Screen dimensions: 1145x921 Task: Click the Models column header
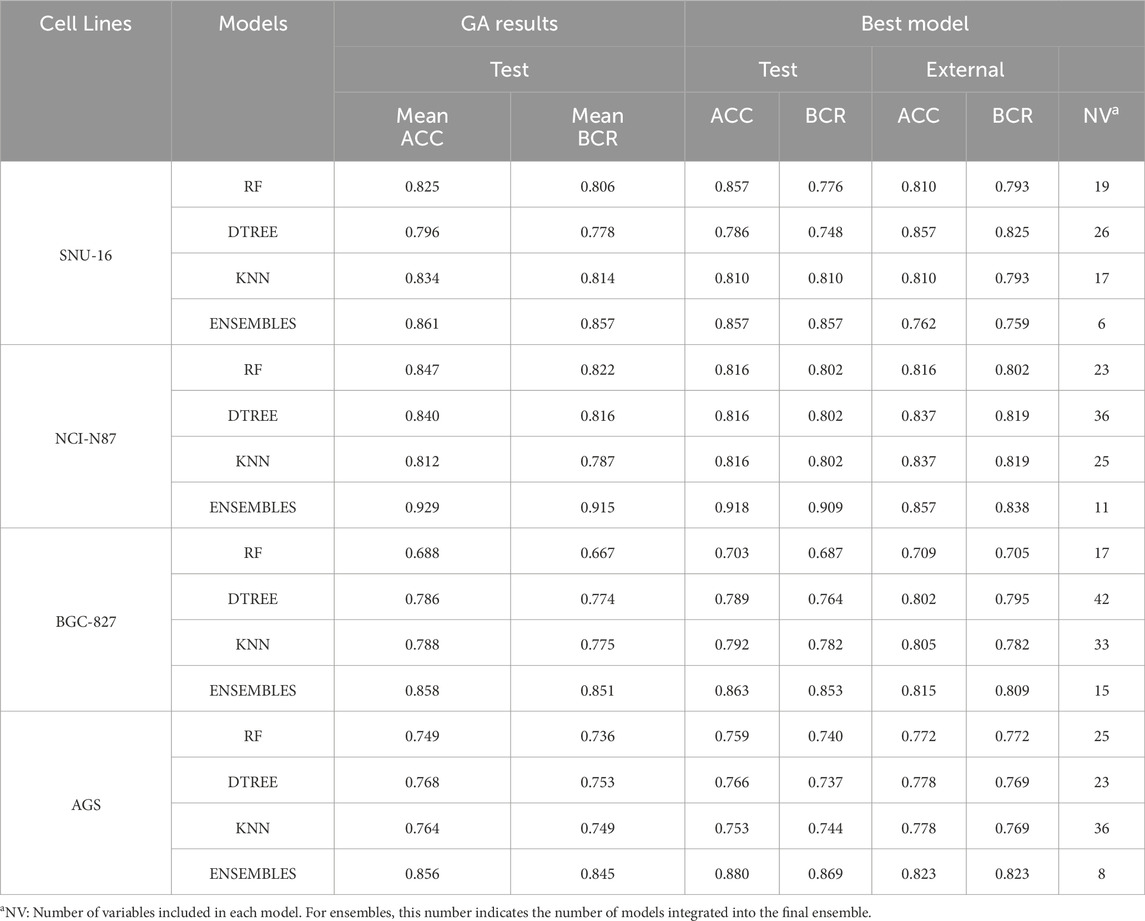(x=252, y=23)
